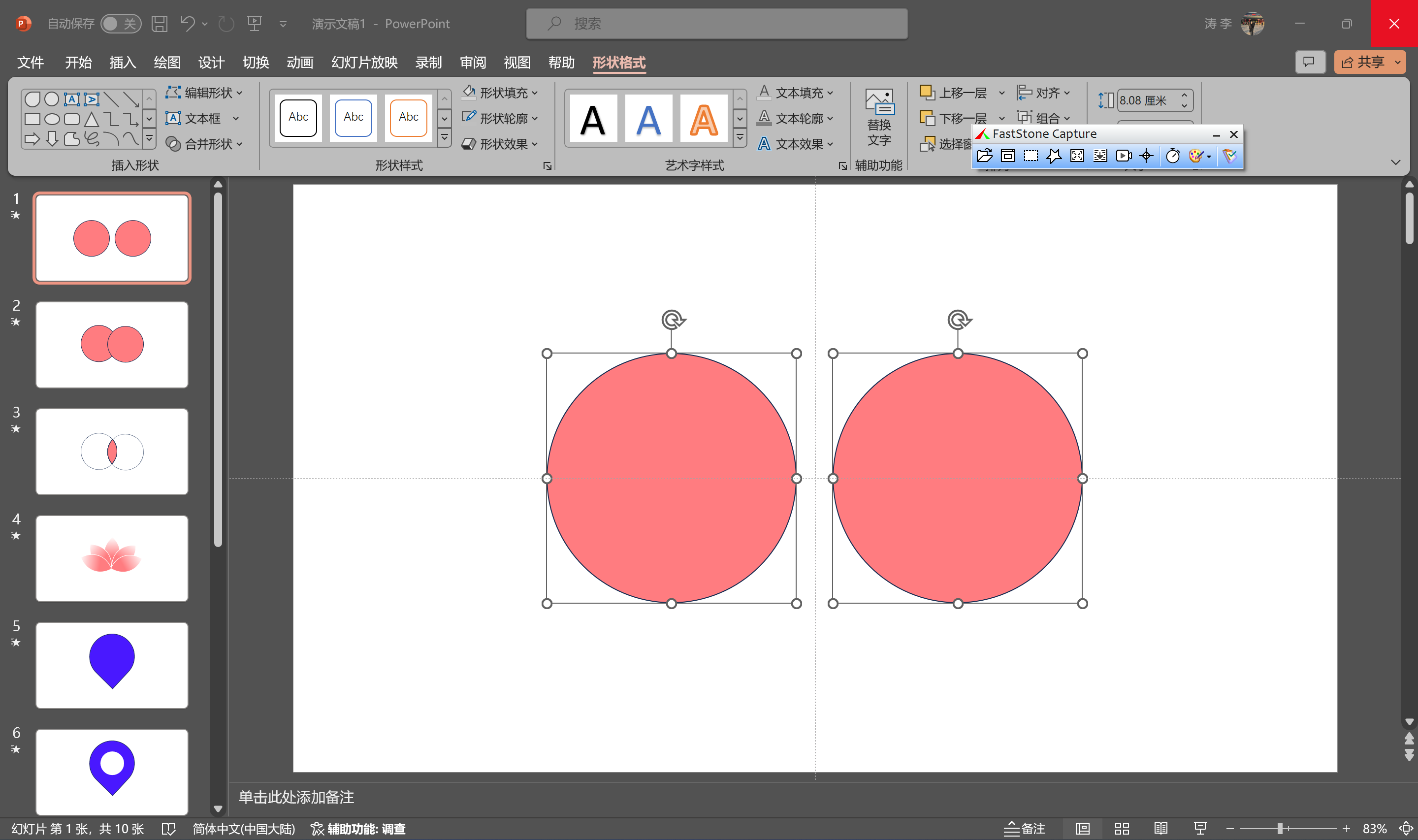
Task: Select the rectangle shape
Action: [x=32, y=120]
